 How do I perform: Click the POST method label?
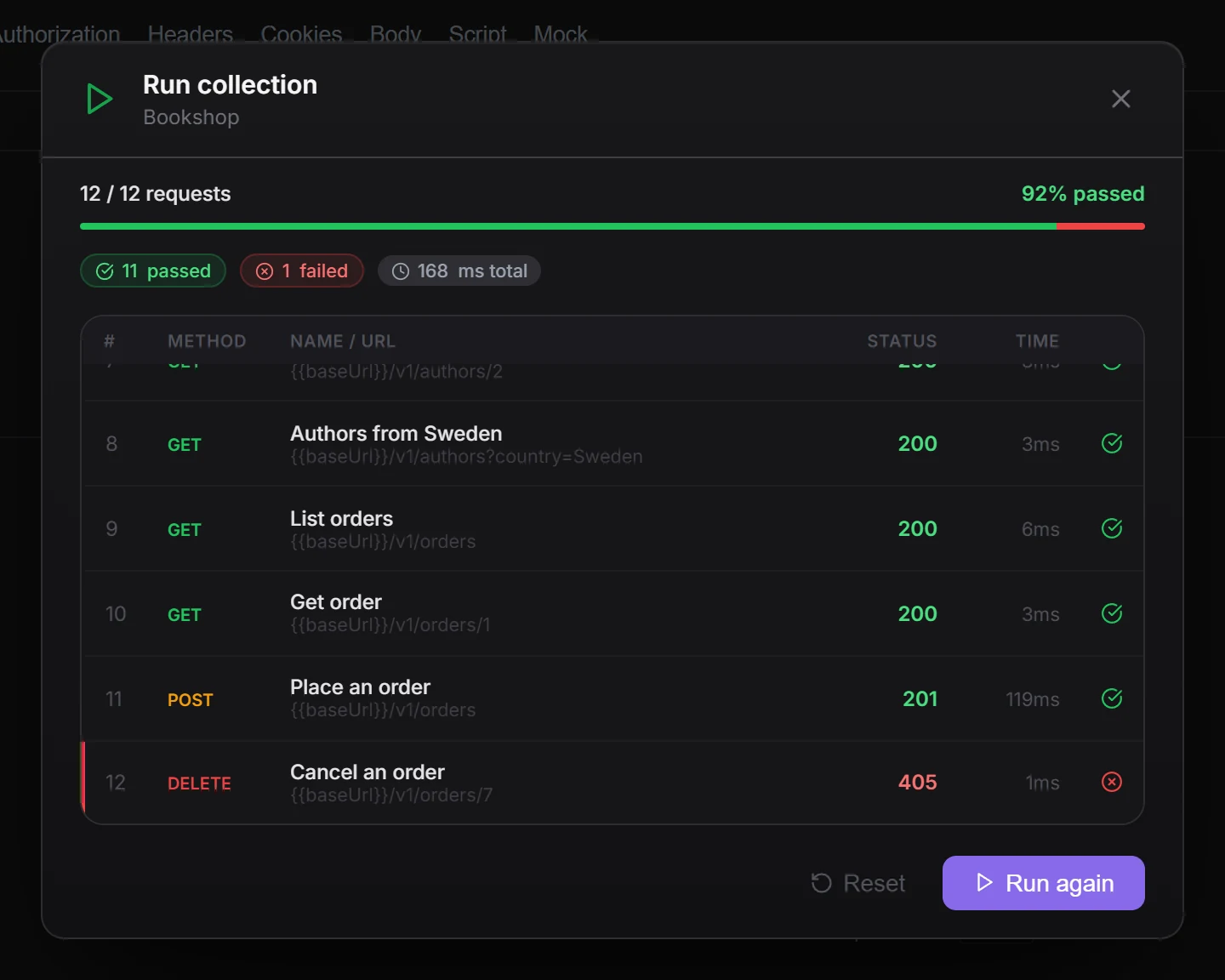[190, 700]
